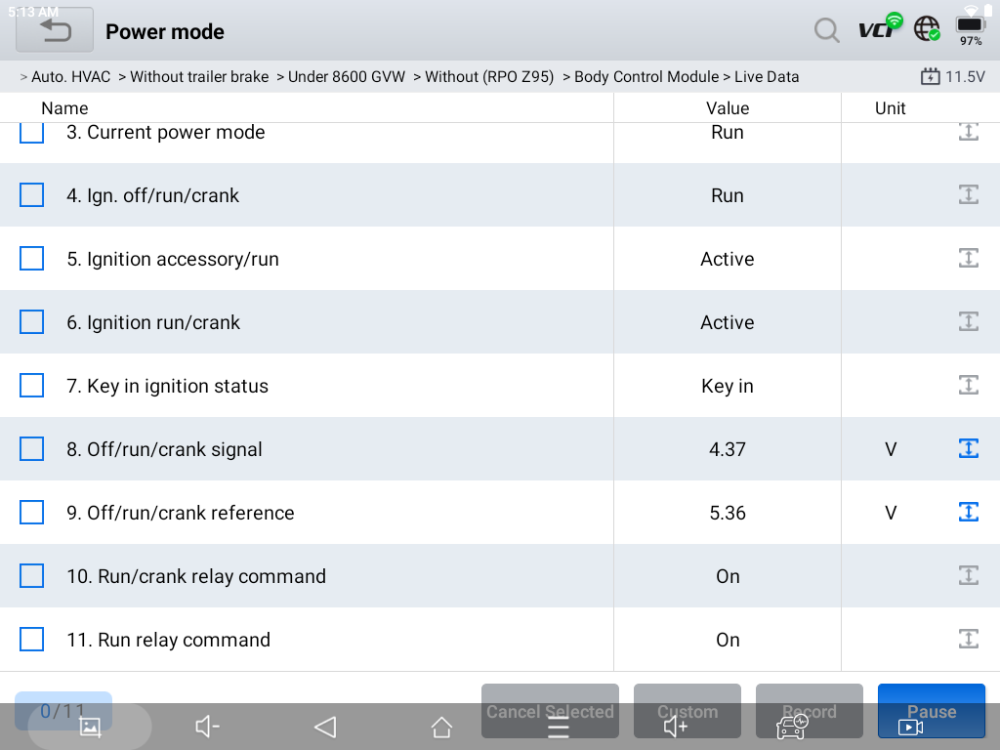Screen dimensions: 1000x750
Task: Expand the Off/run/crank reference range icon
Action: (968, 512)
